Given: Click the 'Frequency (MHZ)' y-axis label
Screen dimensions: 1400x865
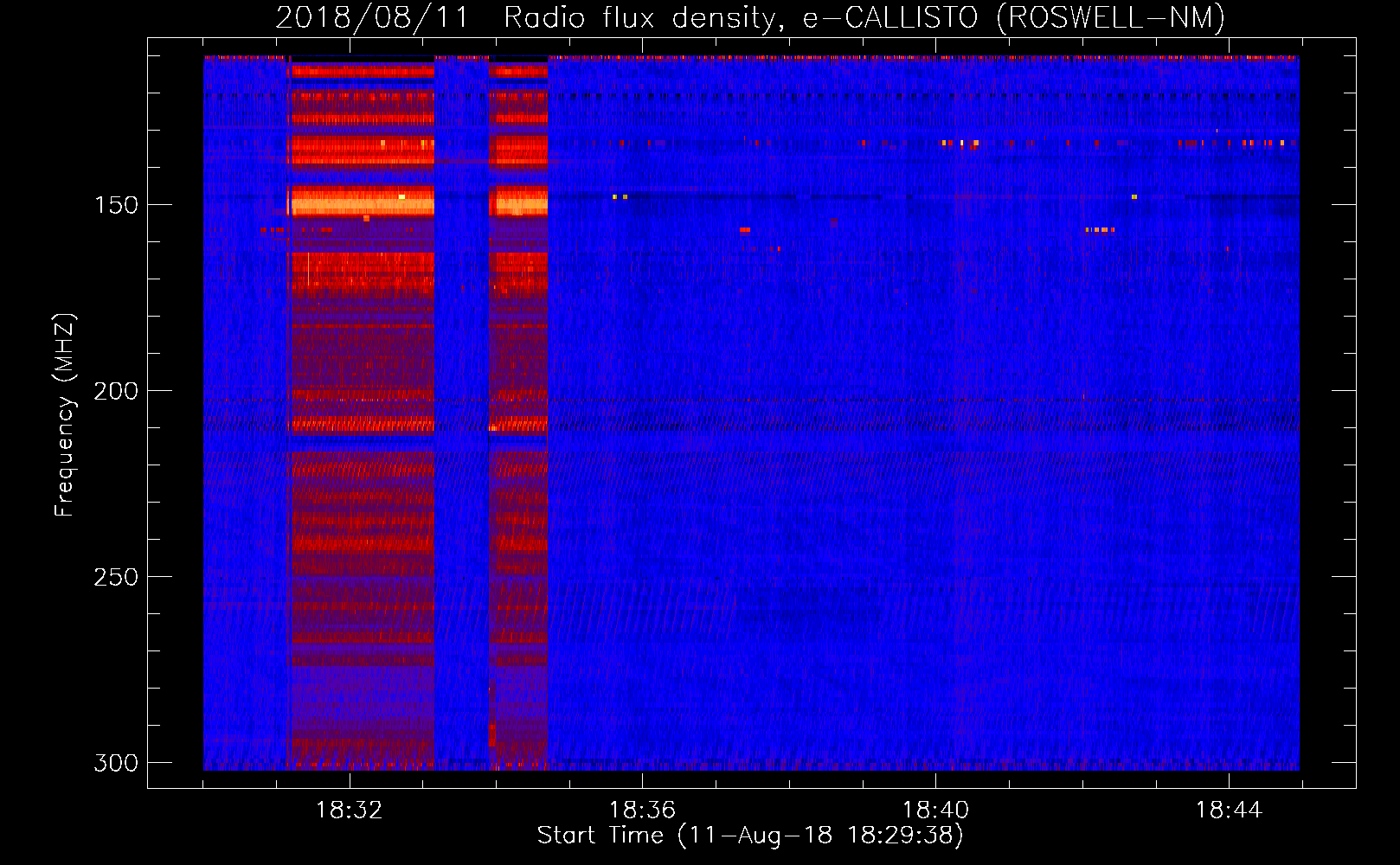Looking at the screenshot, I should point(65,414).
